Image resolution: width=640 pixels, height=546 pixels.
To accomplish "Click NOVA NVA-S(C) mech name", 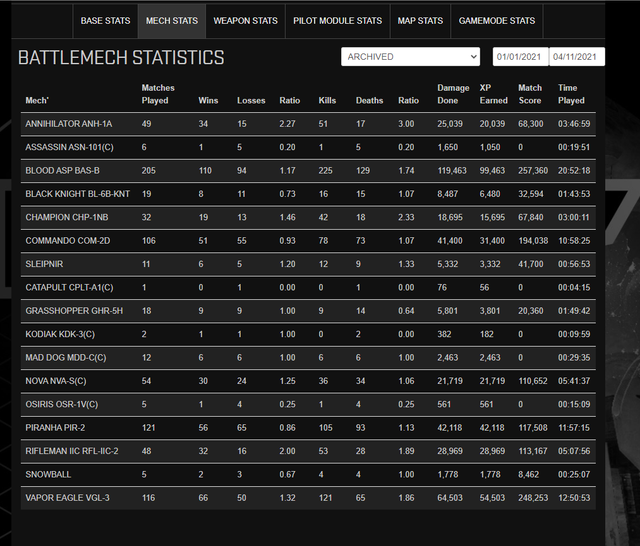I will point(56,381).
